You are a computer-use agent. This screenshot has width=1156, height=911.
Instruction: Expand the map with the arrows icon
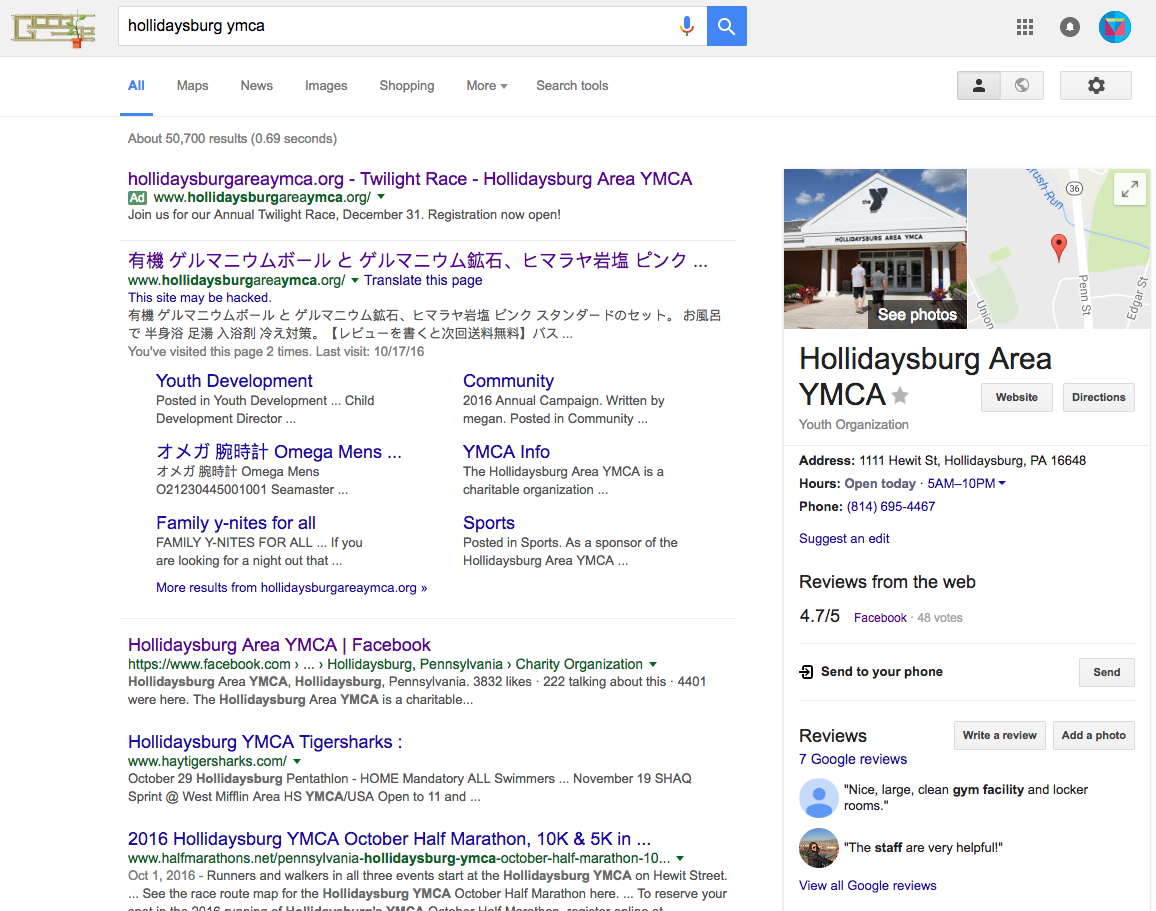[1129, 188]
